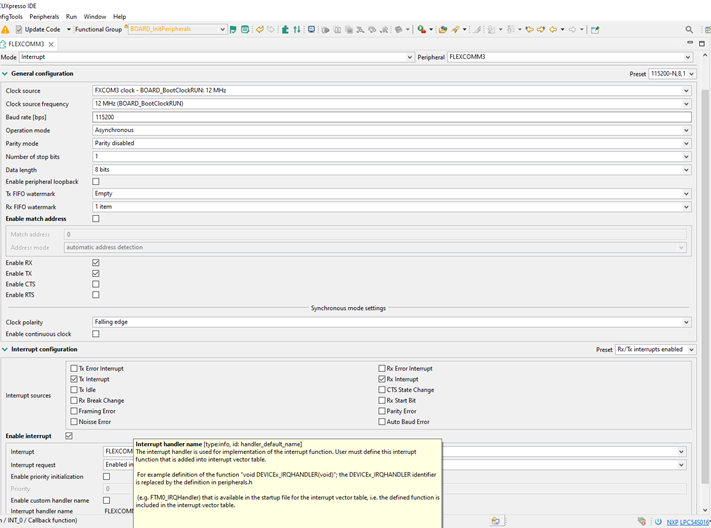
Task: Open the Rx FIFO watermark dropdown
Action: coord(392,207)
